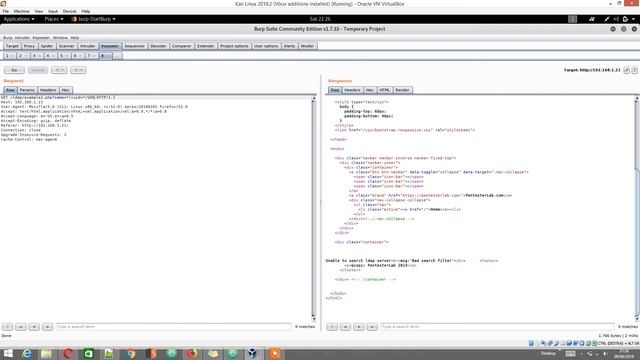Open Firefox from taskbar
The width and height of the screenshot is (640, 360).
(x=192, y=353)
